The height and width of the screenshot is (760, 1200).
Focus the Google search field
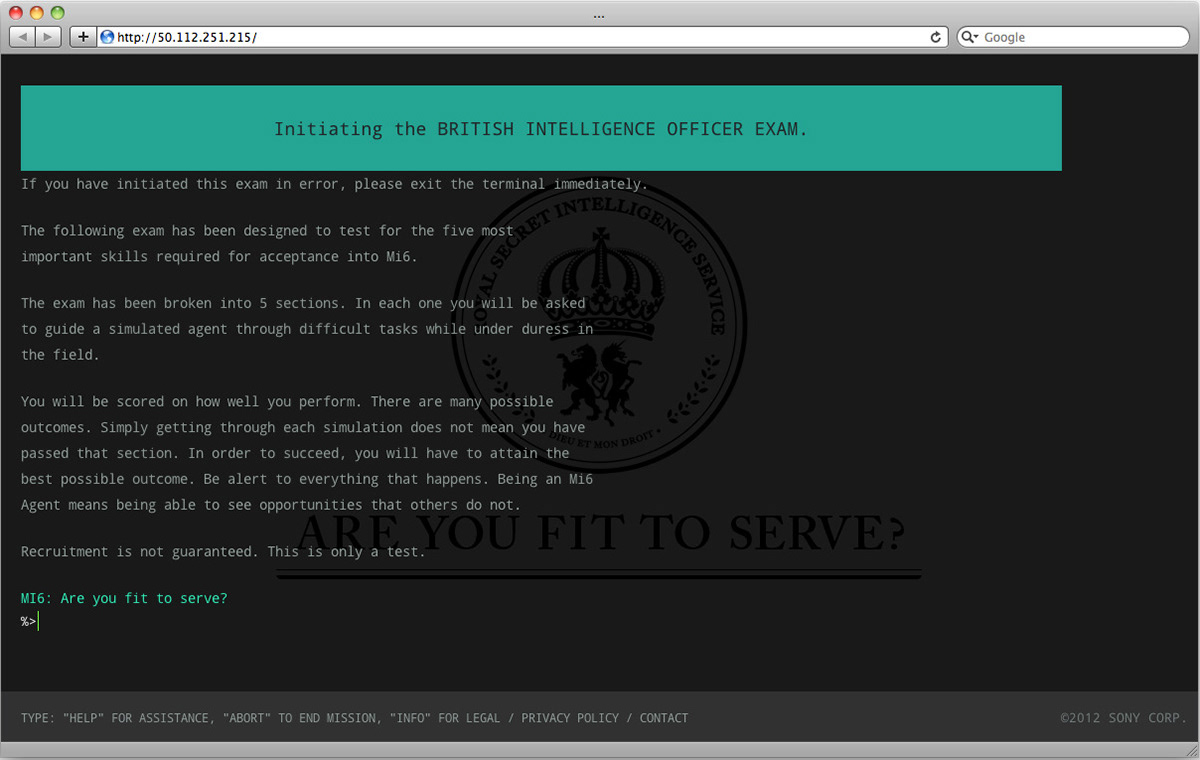tap(1074, 37)
